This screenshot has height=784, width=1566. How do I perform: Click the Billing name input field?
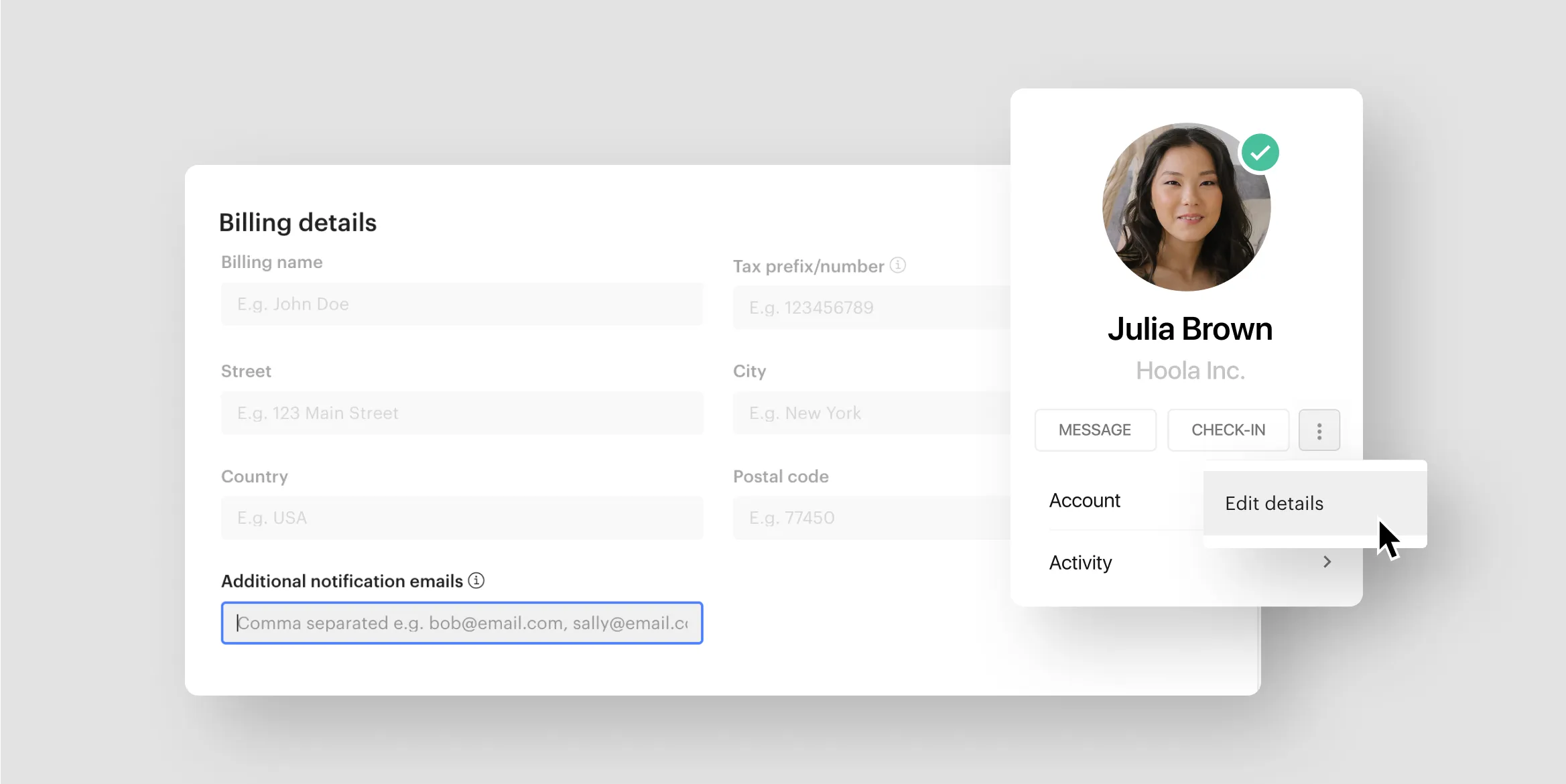pos(462,303)
